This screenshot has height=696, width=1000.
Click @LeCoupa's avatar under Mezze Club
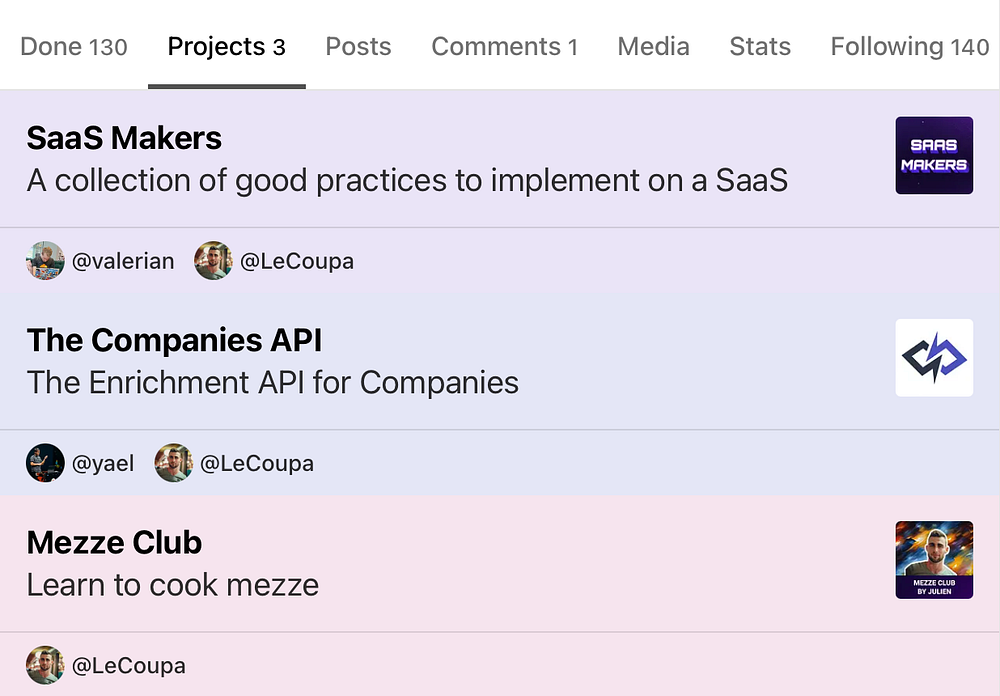(x=45, y=666)
